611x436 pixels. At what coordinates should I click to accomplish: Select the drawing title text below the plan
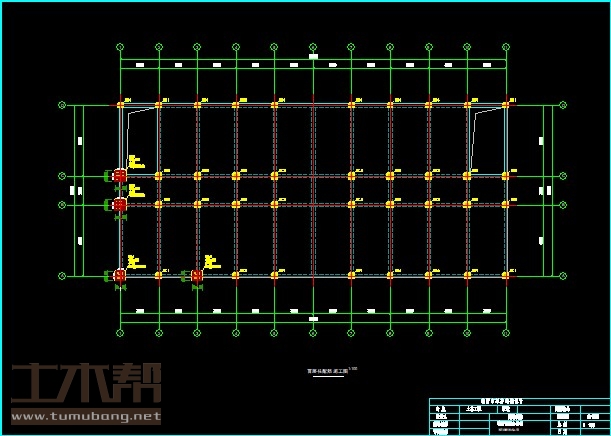pyautogui.click(x=329, y=371)
